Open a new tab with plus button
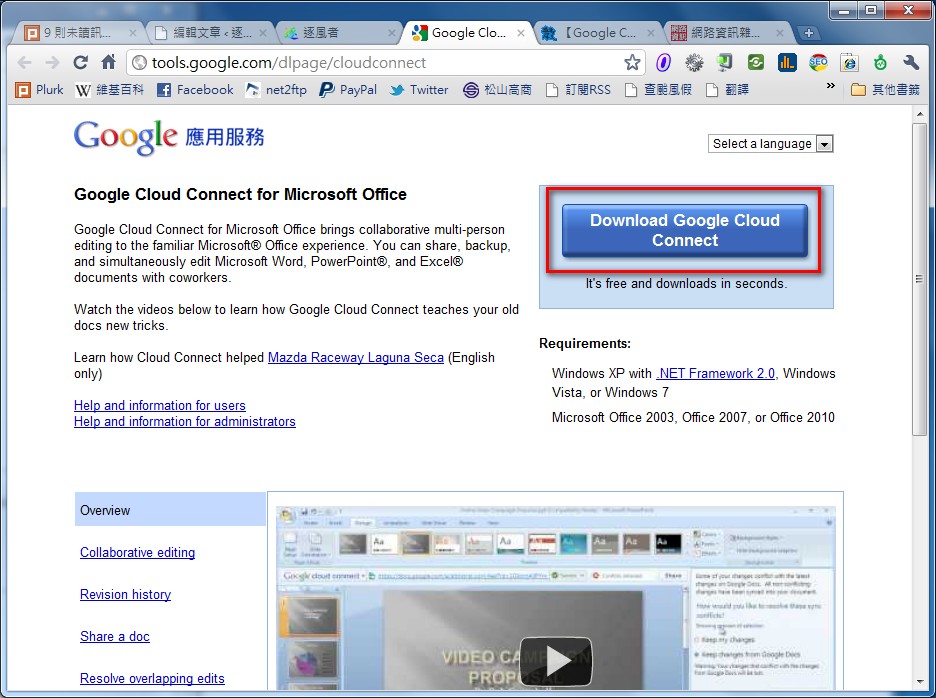The height and width of the screenshot is (698, 936). tap(808, 33)
